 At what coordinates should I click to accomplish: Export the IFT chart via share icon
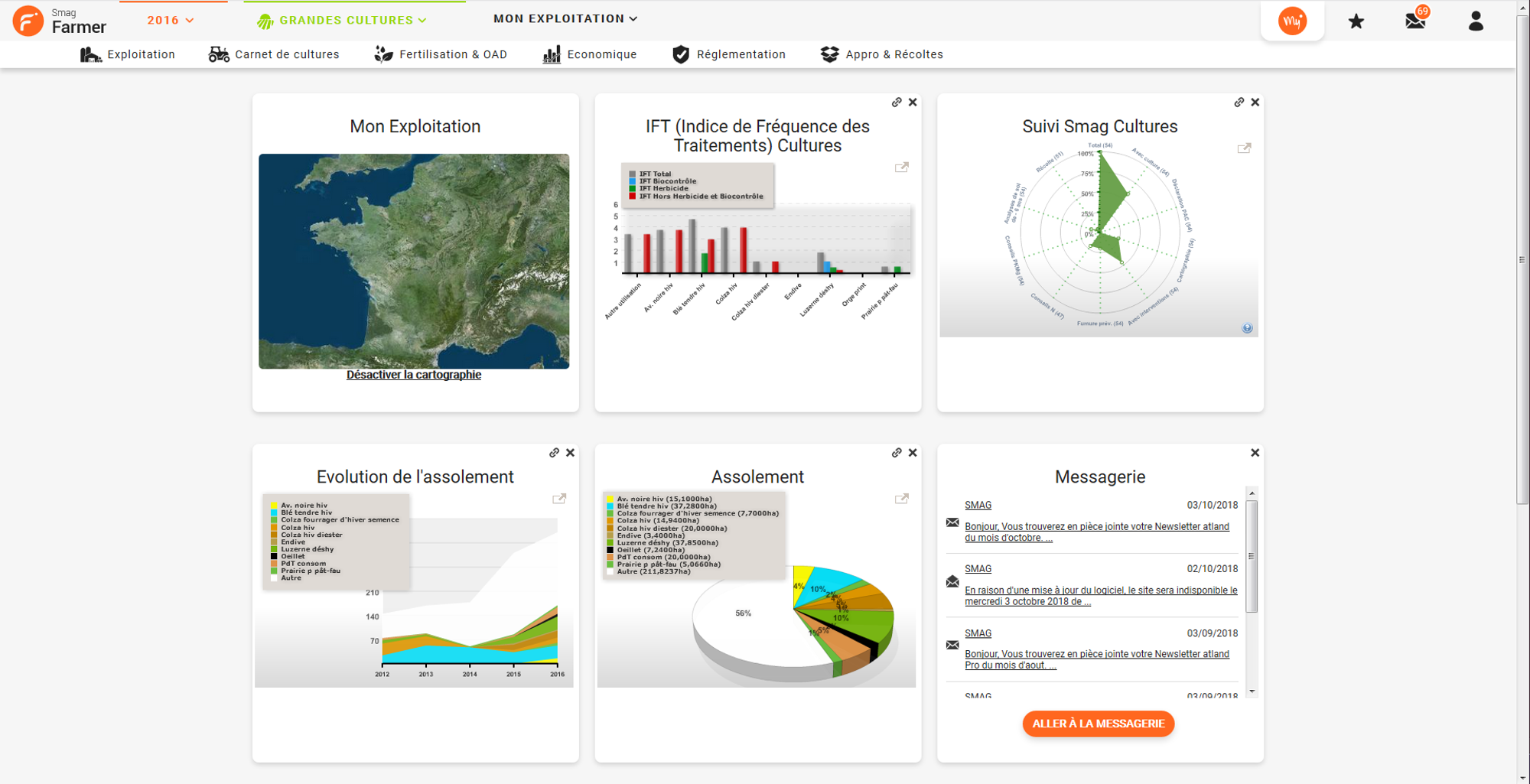coord(902,168)
